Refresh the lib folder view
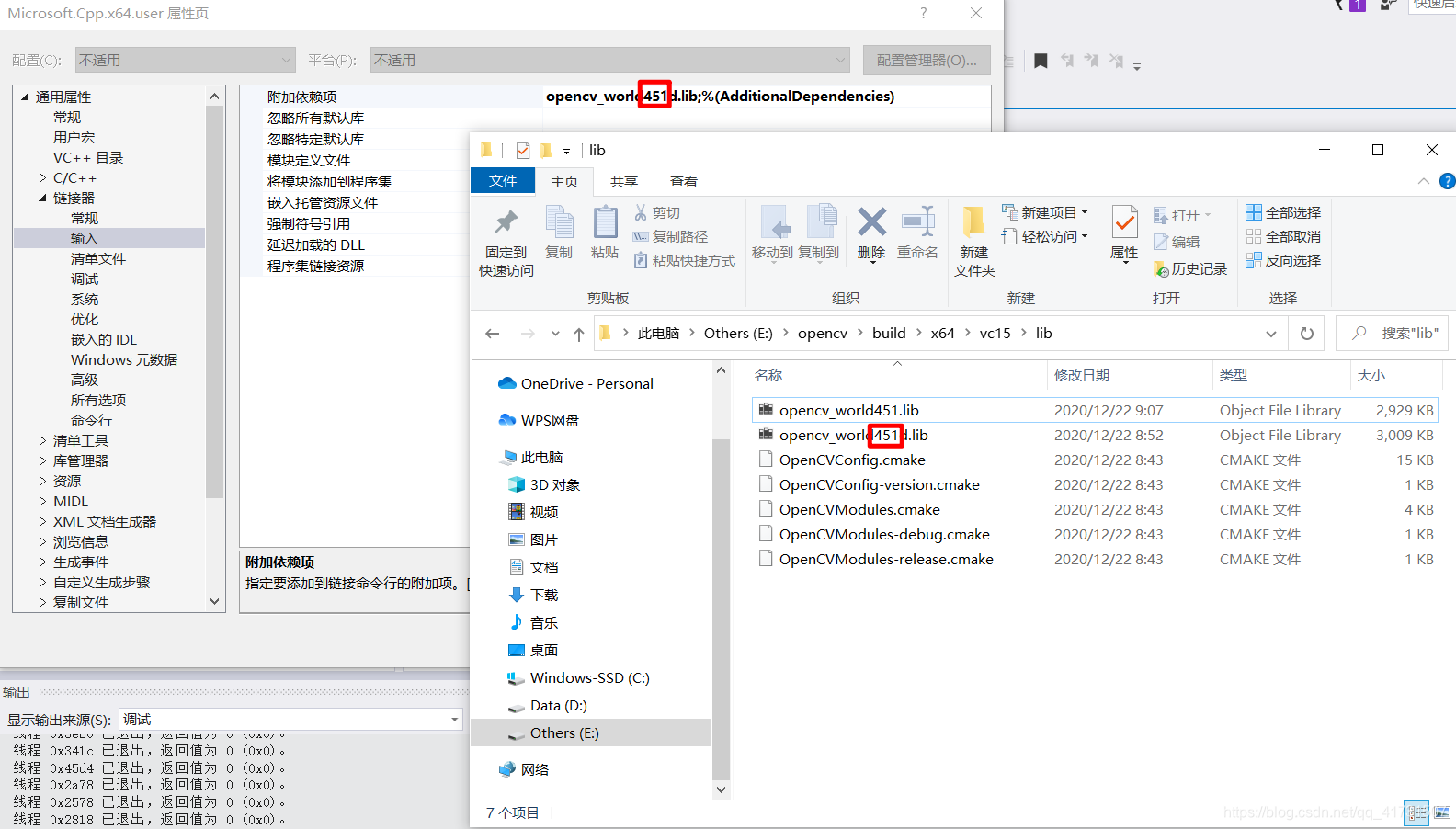Image resolution: width=1456 pixels, height=829 pixels. [1306, 334]
